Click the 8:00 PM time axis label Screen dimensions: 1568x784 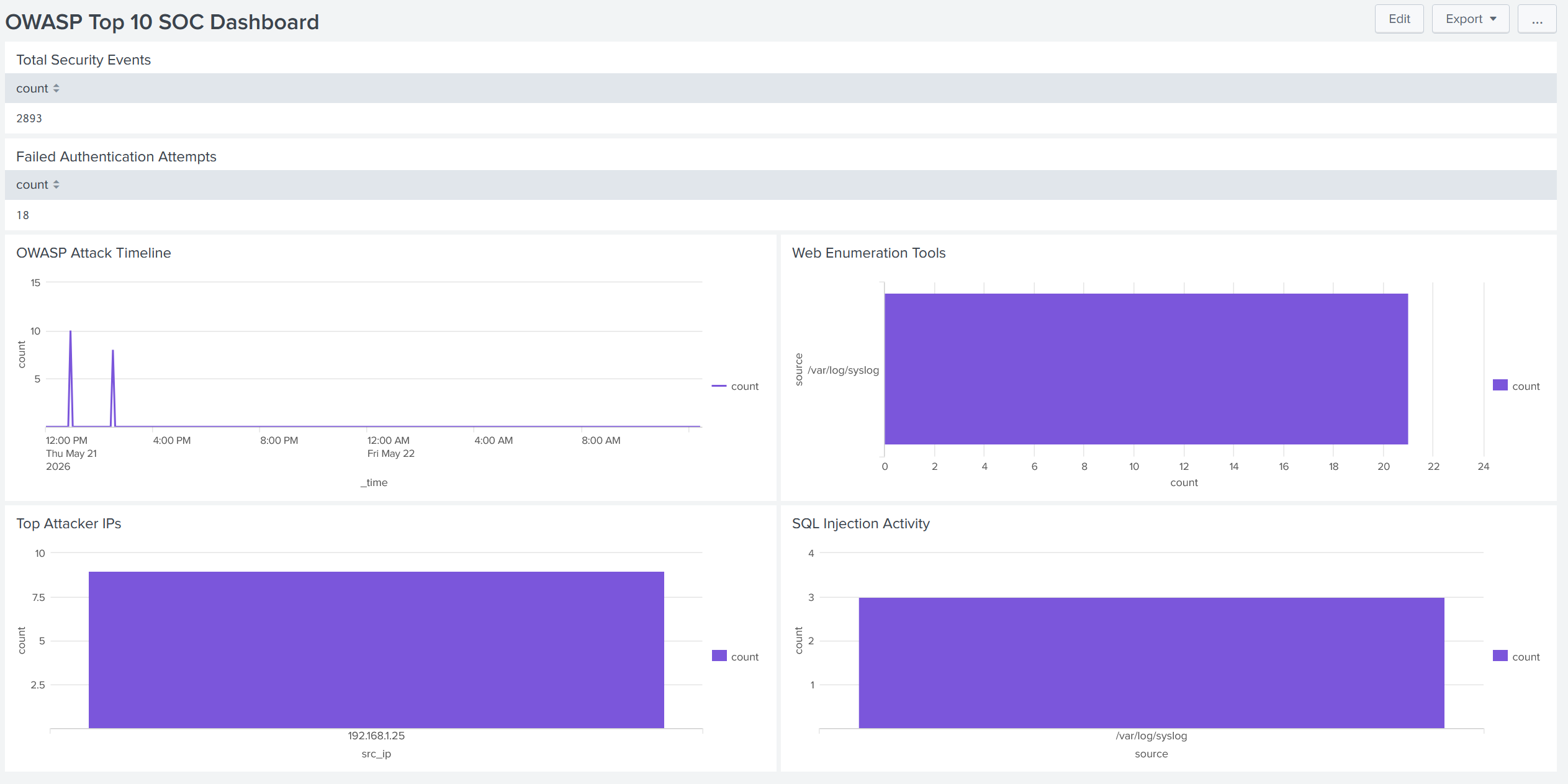point(279,440)
